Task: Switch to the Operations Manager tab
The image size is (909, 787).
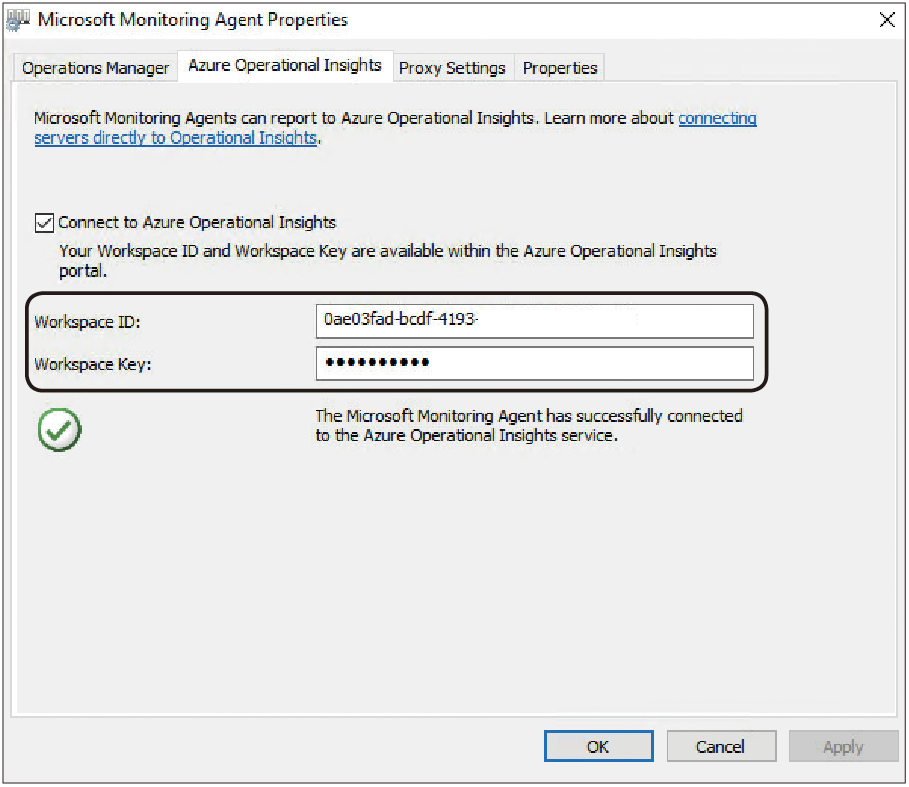Action: click(x=96, y=68)
